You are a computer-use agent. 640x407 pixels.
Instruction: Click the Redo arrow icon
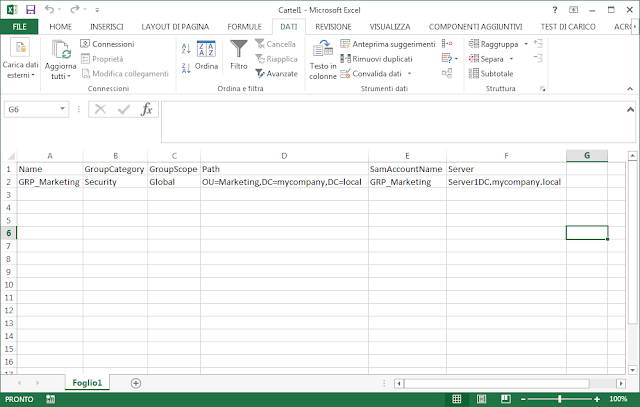coord(75,9)
